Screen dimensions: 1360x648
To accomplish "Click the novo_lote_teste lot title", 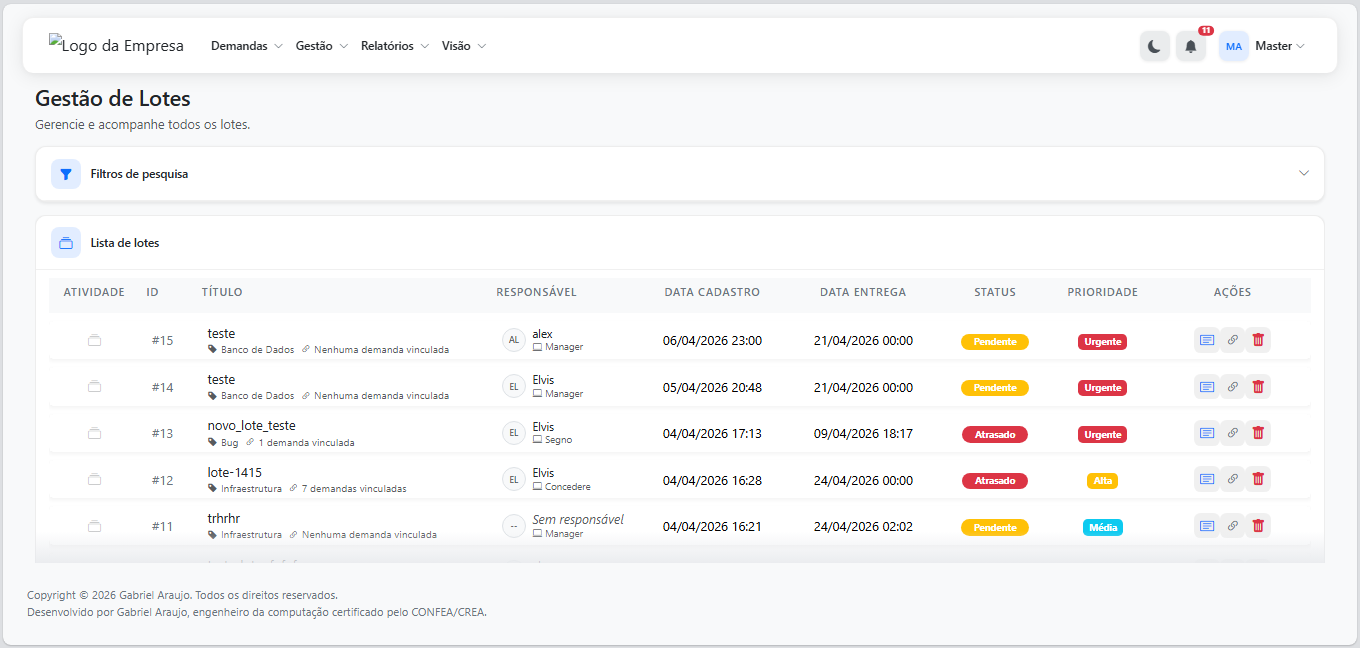I will [251, 426].
